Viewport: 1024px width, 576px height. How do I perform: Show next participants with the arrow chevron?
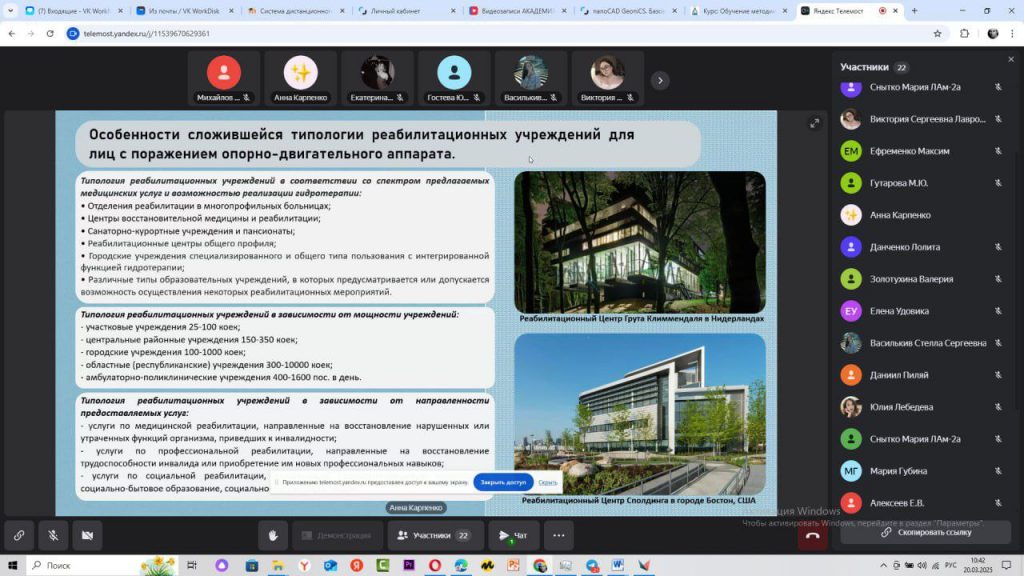[x=659, y=80]
